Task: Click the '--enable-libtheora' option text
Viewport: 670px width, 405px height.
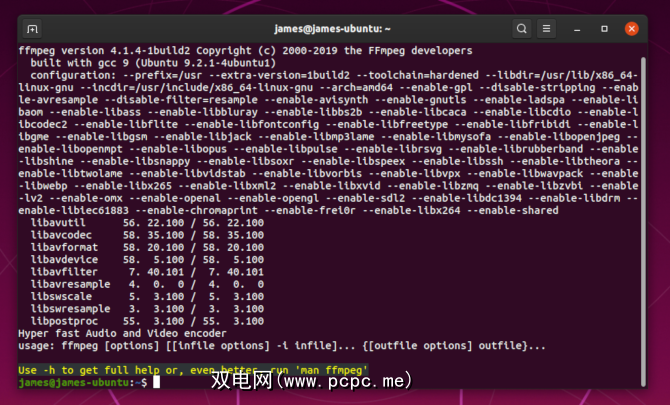Action: pyautogui.click(x=565, y=162)
